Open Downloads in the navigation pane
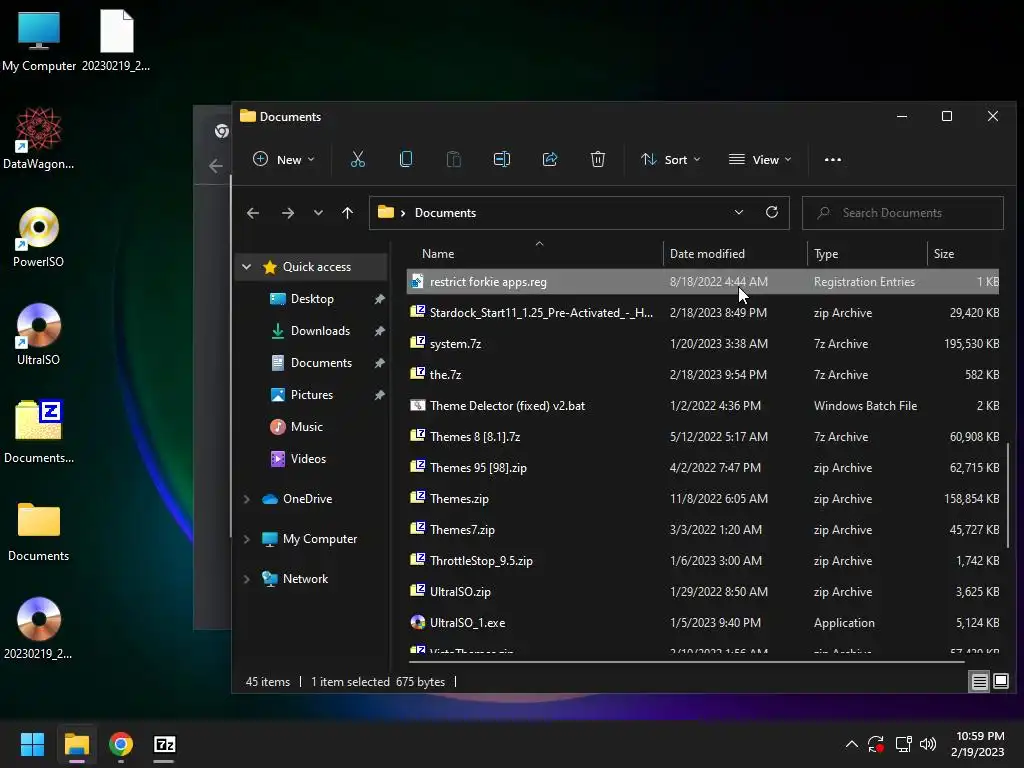This screenshot has width=1024, height=768. coord(320,331)
